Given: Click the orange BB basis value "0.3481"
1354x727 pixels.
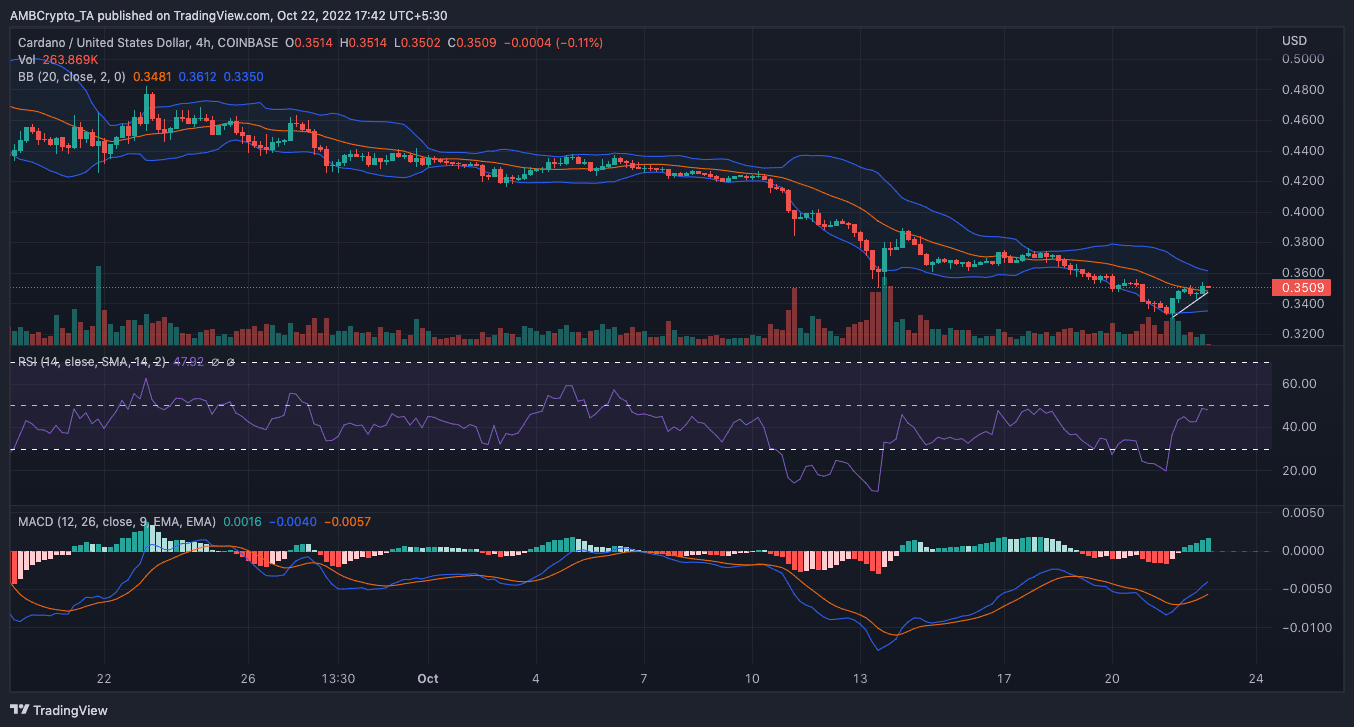Looking at the screenshot, I should coord(152,76).
